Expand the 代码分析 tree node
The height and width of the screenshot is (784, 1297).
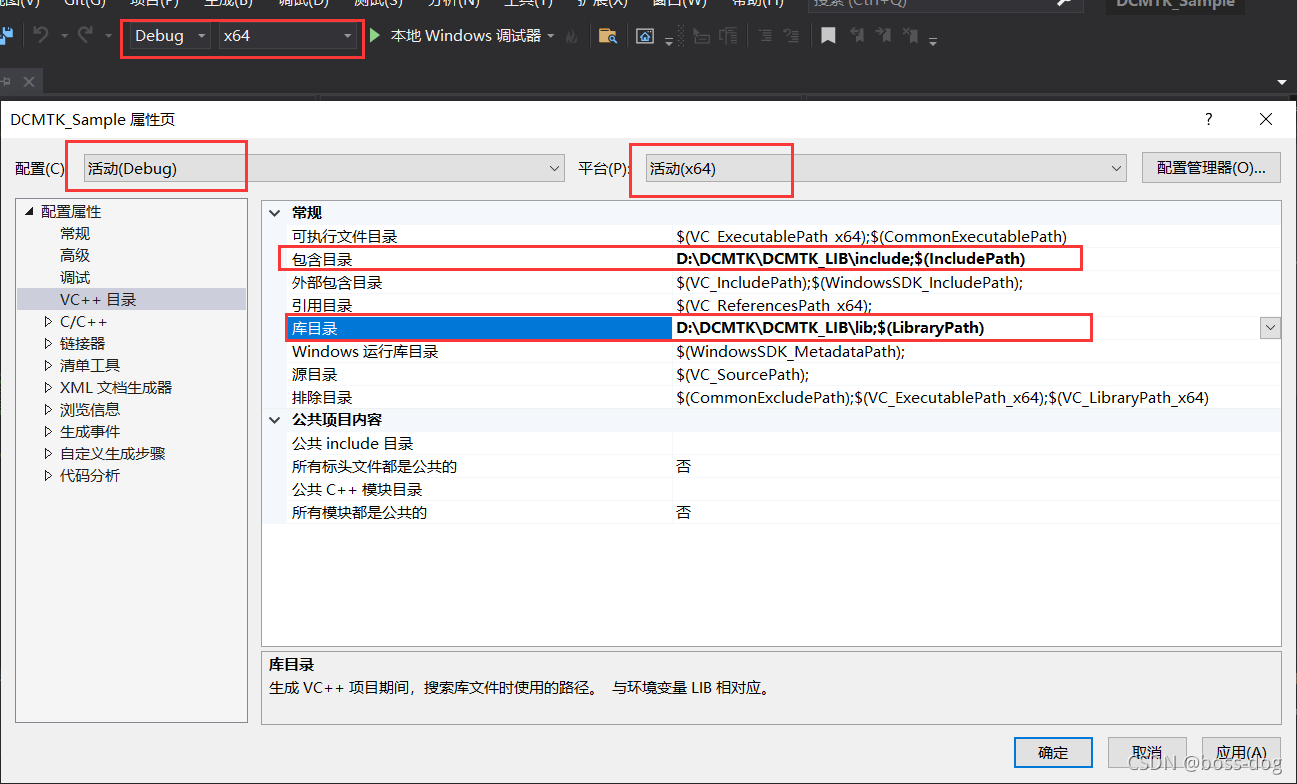point(48,475)
